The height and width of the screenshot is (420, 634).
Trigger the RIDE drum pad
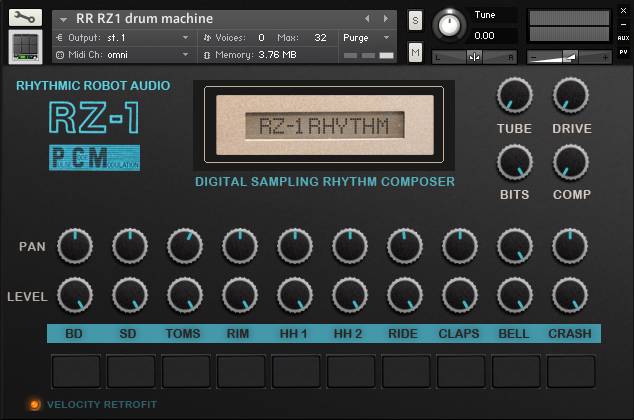406,371
